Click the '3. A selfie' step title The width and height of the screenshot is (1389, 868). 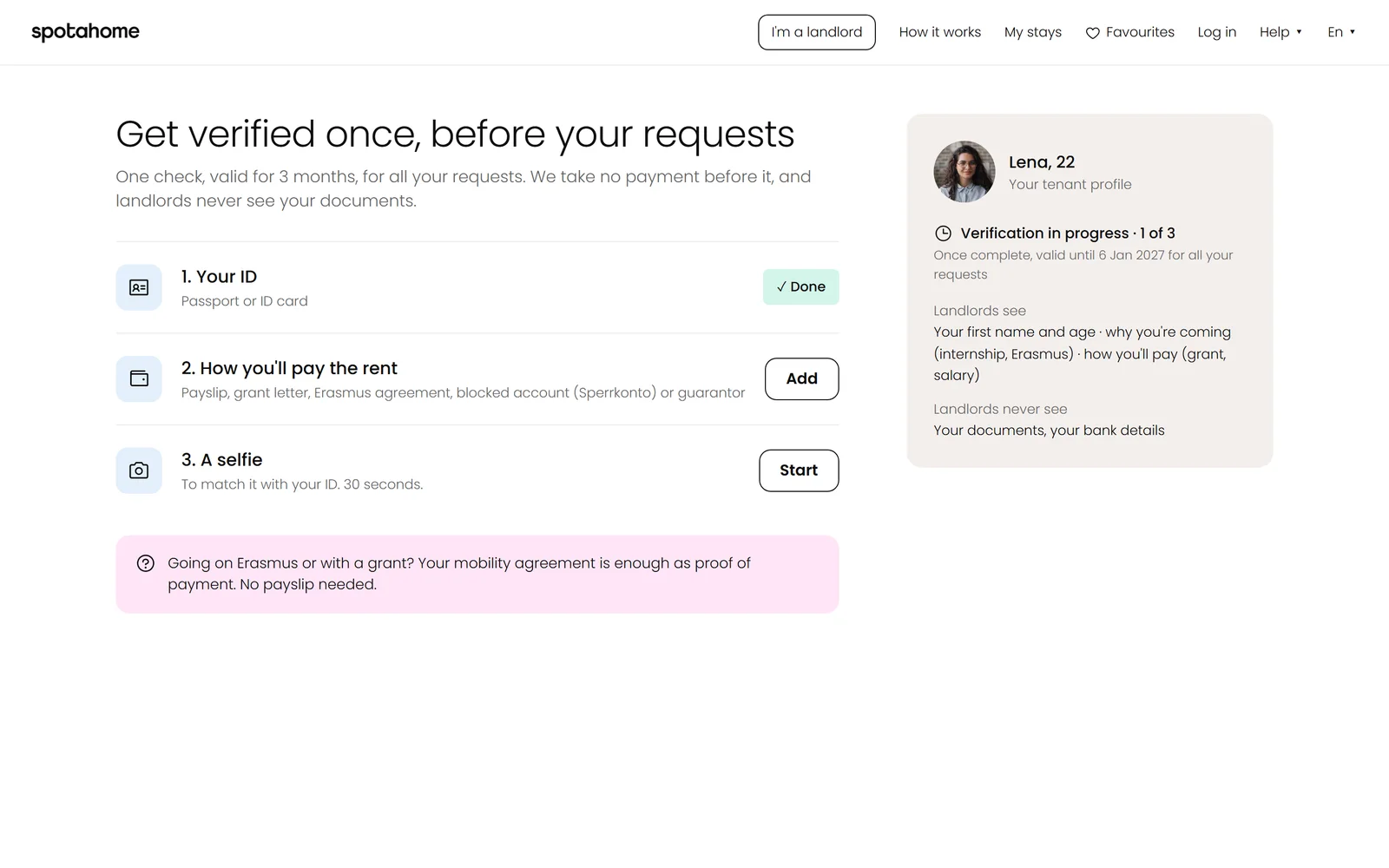click(221, 460)
